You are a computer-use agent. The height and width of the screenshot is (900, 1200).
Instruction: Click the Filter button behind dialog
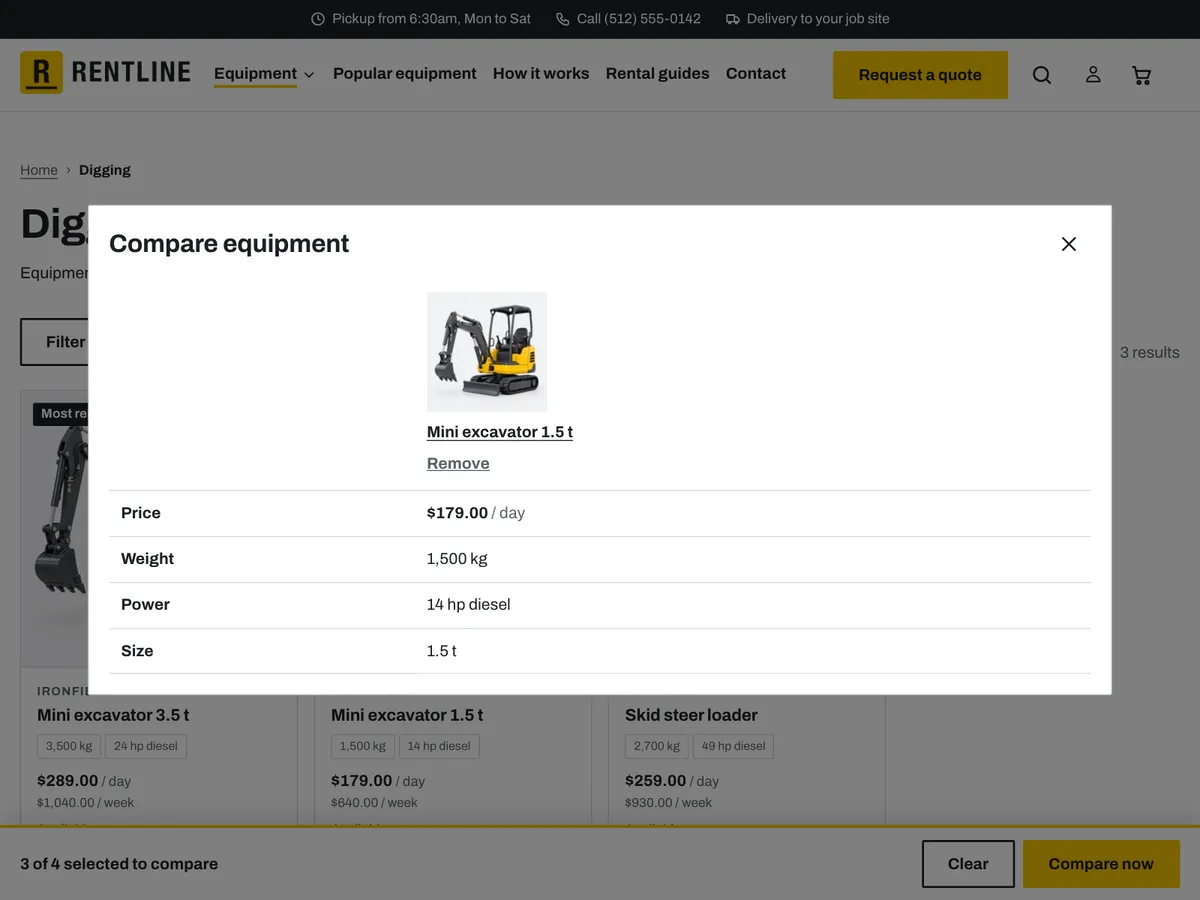click(x=55, y=342)
